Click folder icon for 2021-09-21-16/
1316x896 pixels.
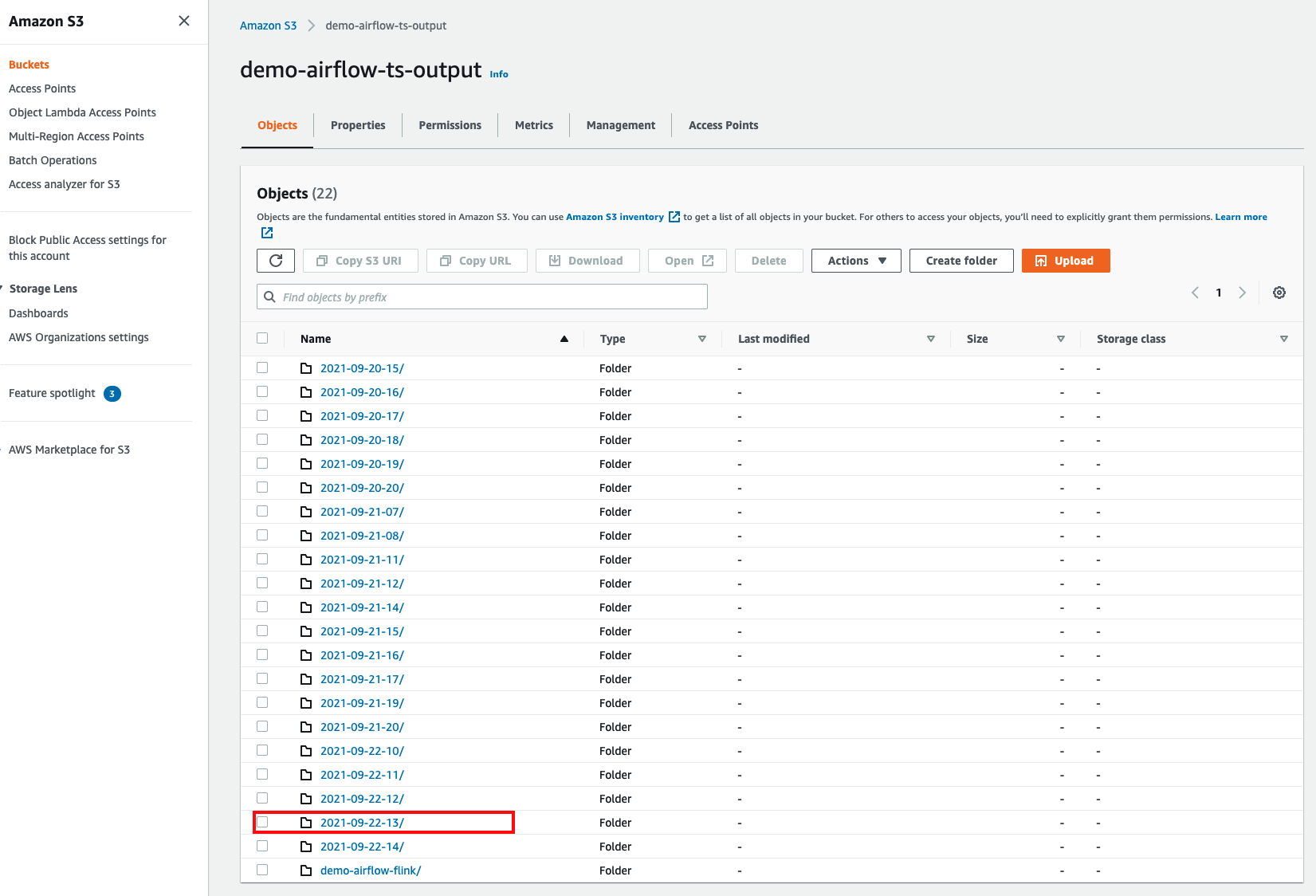click(306, 655)
